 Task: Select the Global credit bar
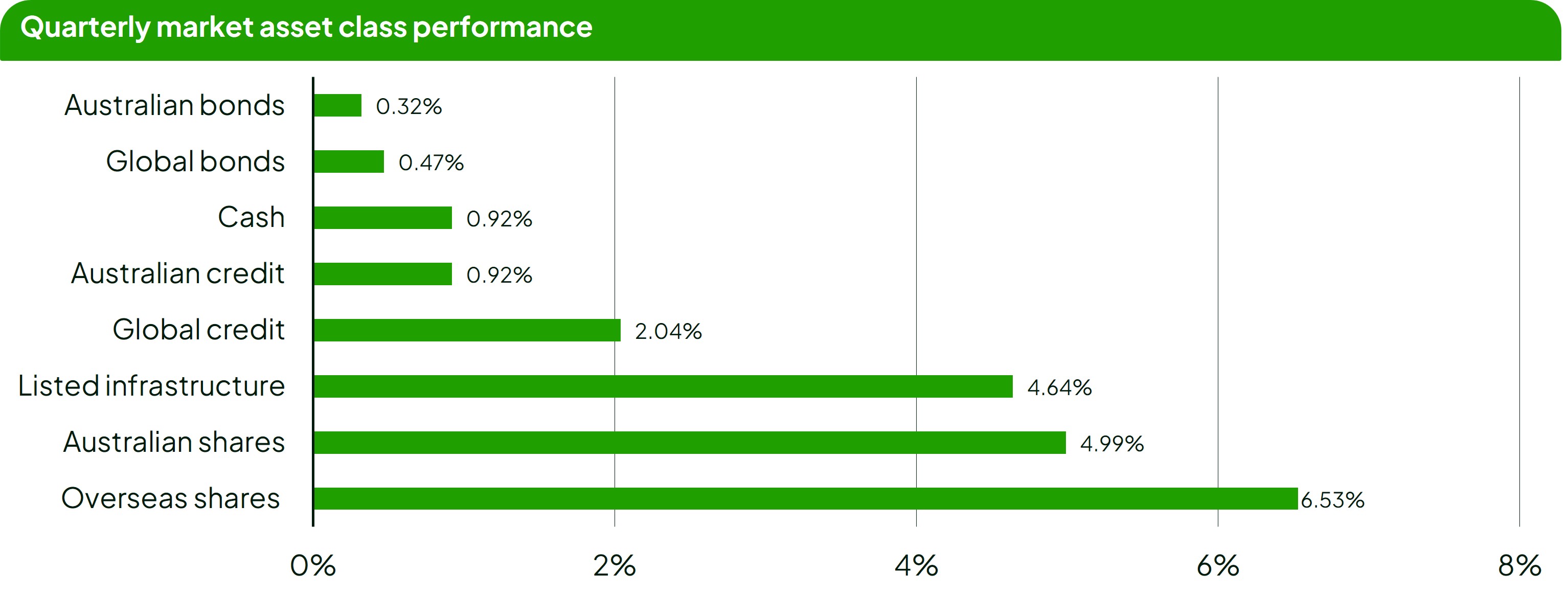click(467, 331)
